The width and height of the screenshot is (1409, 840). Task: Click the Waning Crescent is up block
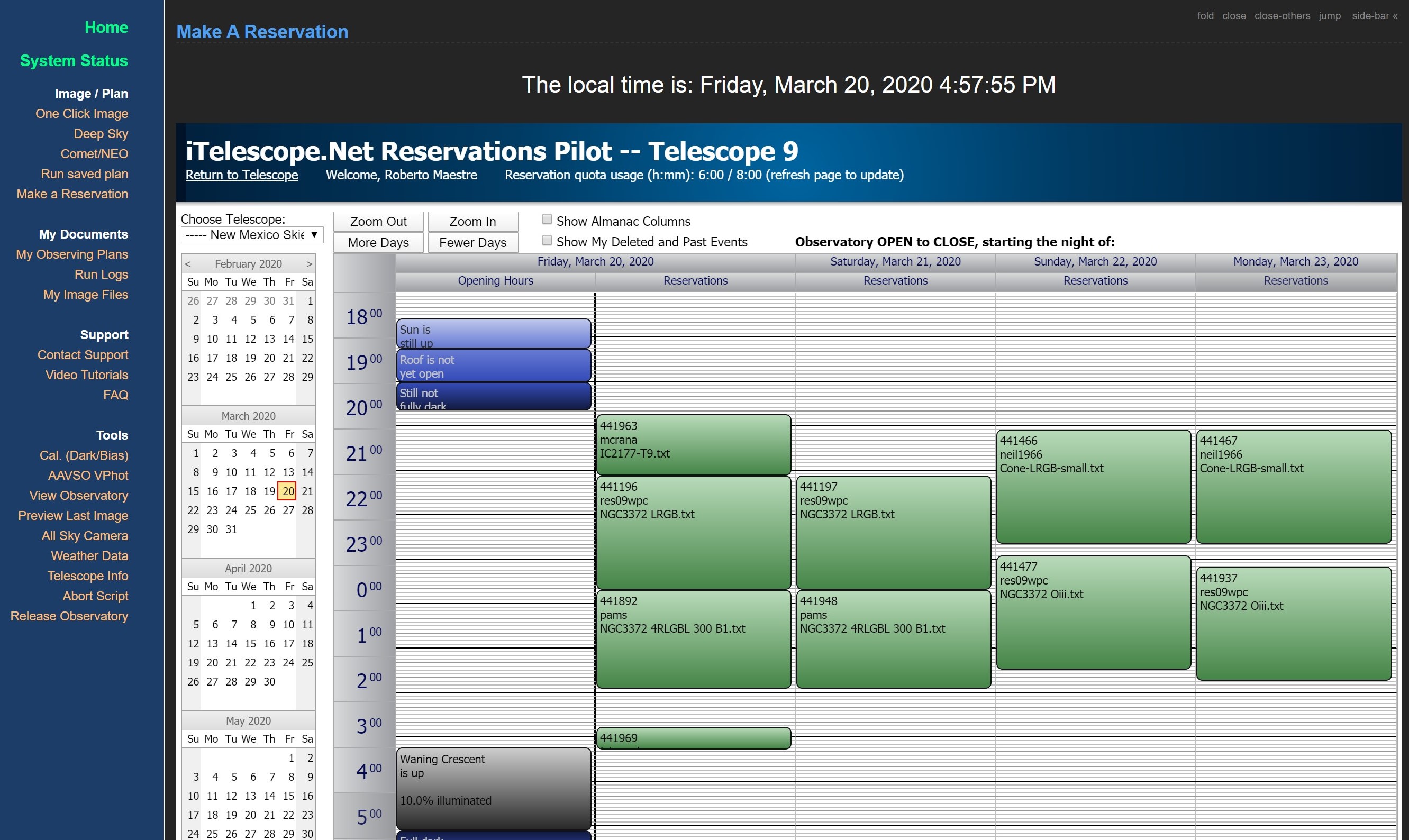point(494,789)
